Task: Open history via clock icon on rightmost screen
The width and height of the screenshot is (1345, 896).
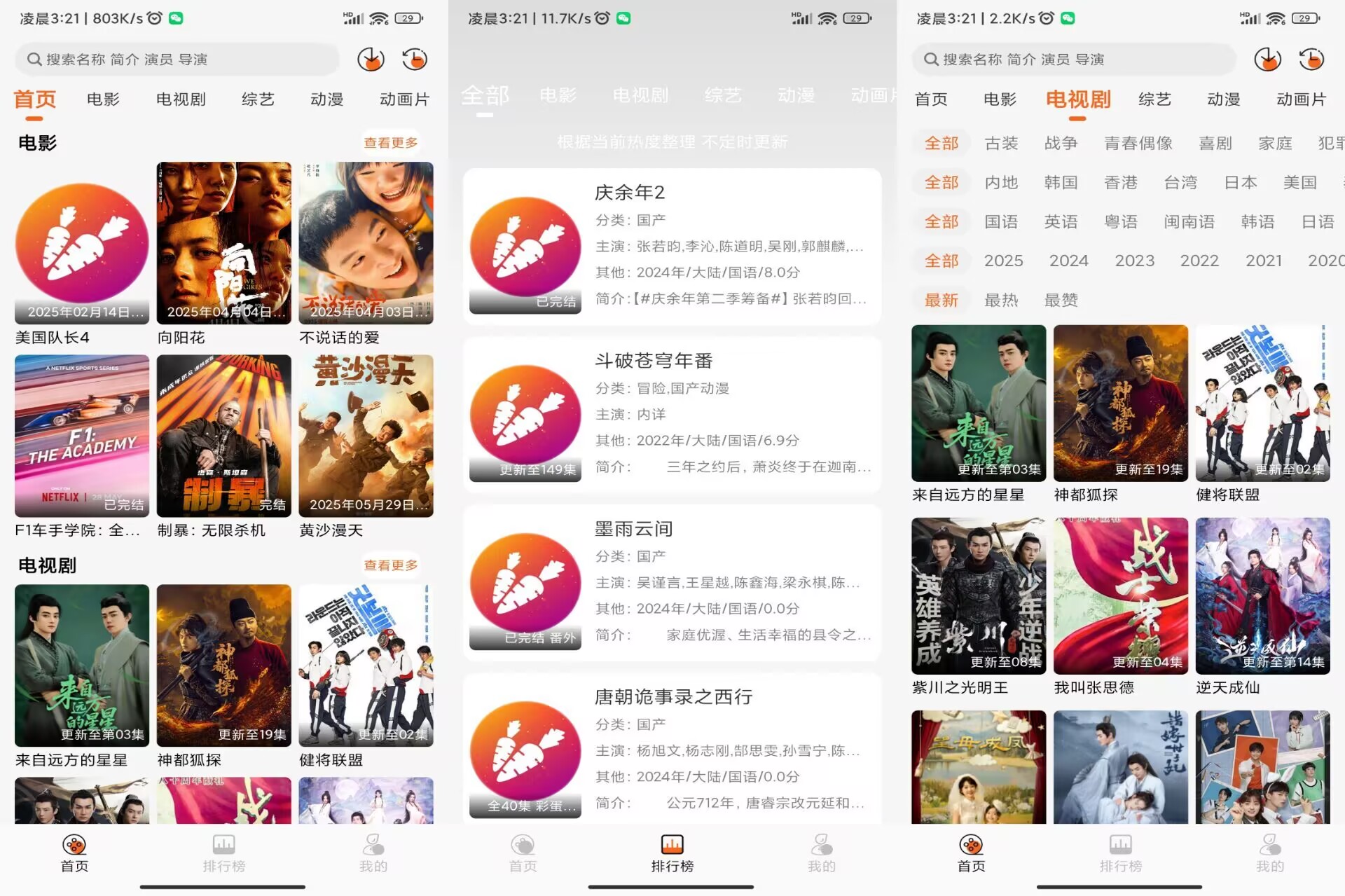Action: (1311, 60)
